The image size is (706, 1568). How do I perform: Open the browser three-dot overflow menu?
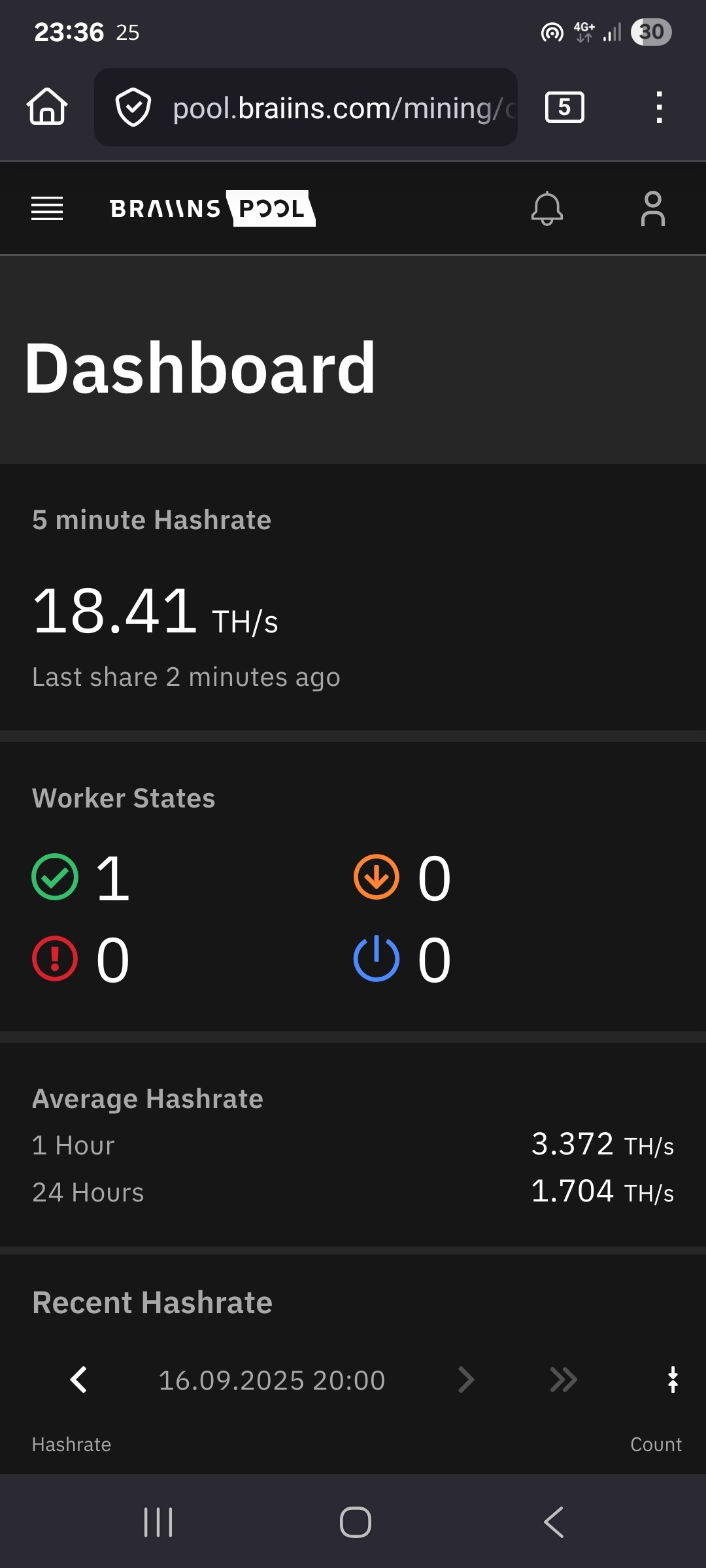tap(659, 107)
